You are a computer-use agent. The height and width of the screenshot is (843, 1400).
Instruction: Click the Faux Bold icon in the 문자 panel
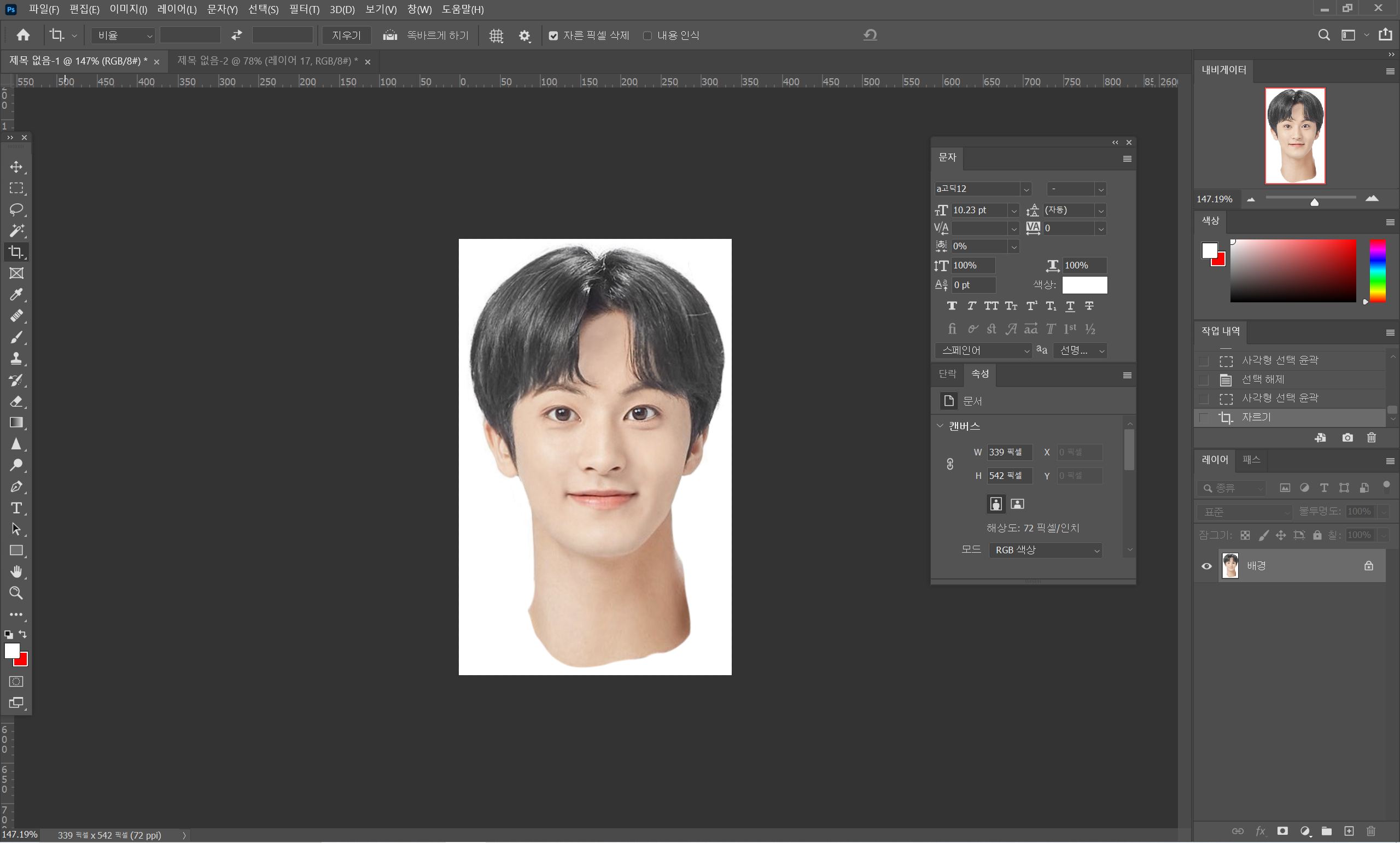point(952,306)
